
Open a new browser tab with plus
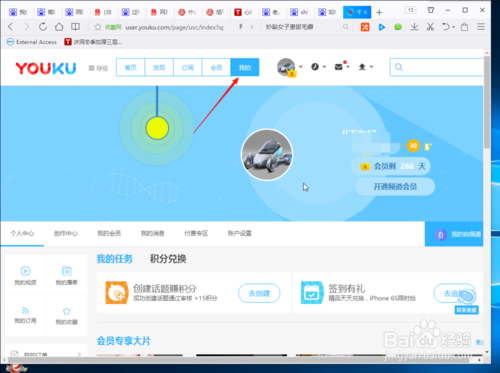click(x=379, y=13)
